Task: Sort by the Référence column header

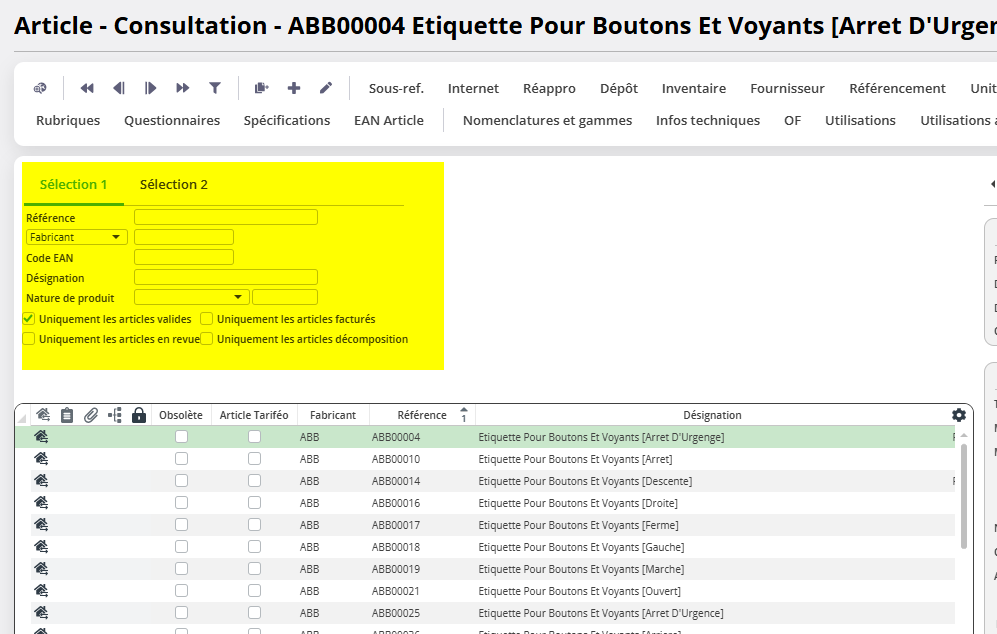Action: click(x=422, y=415)
